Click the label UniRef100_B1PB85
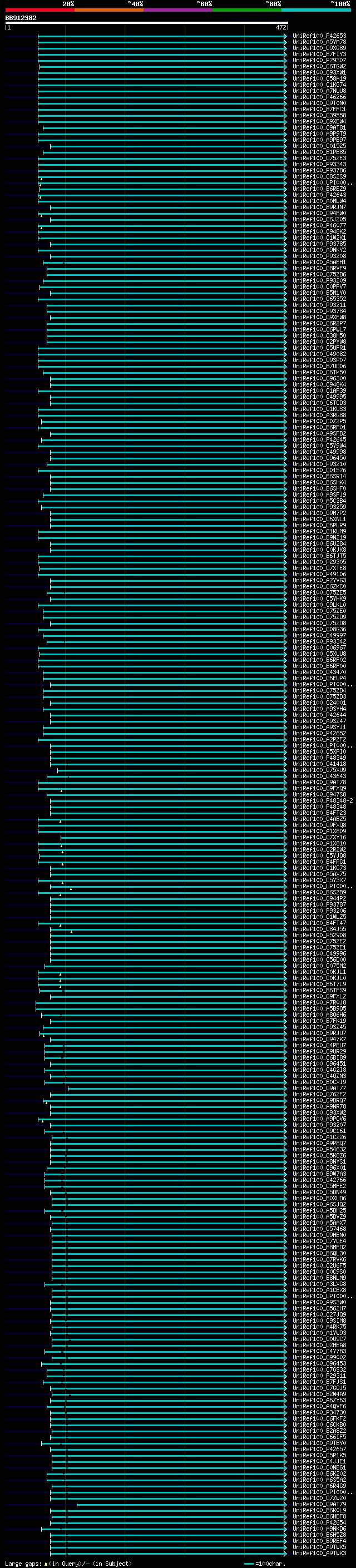 319,152
